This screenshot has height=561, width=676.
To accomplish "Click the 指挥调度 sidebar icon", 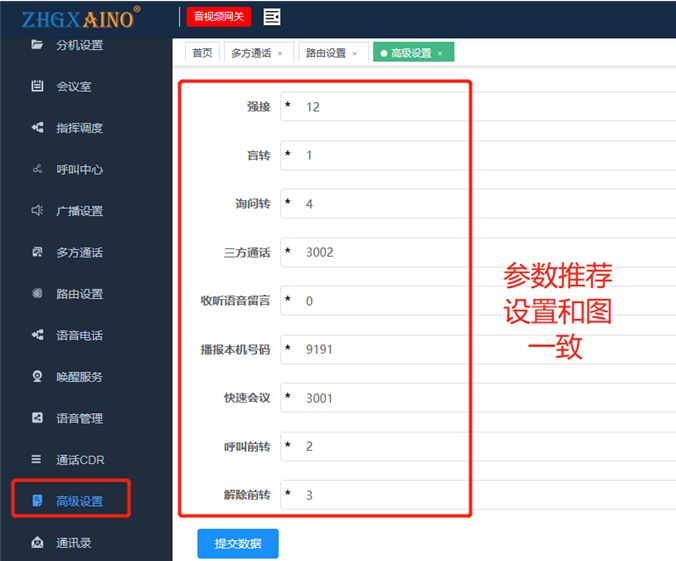I will point(37,128).
